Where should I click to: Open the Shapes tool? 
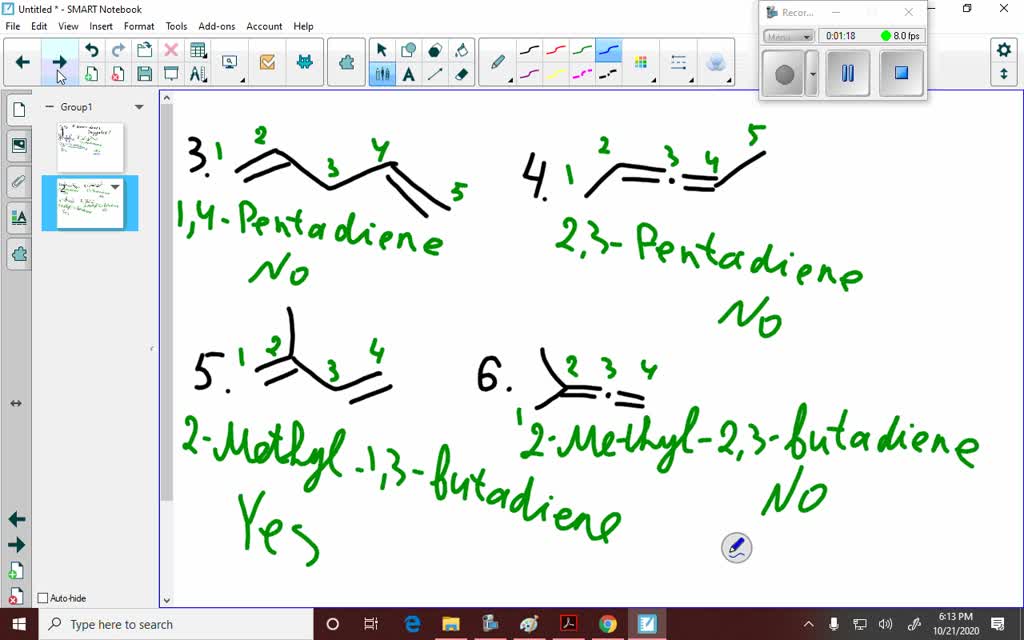tap(407, 48)
